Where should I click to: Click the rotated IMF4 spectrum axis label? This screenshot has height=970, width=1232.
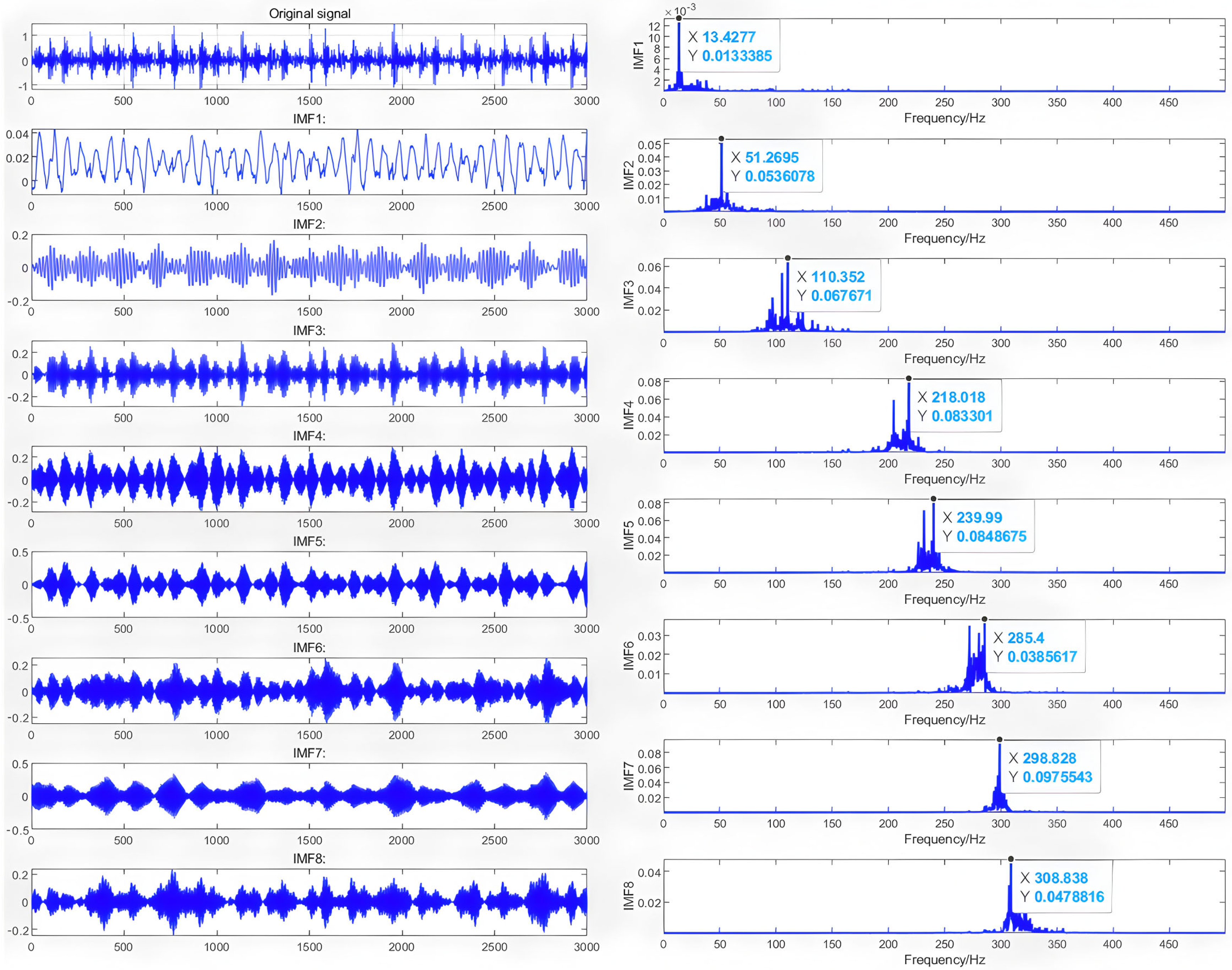pyautogui.click(x=628, y=415)
